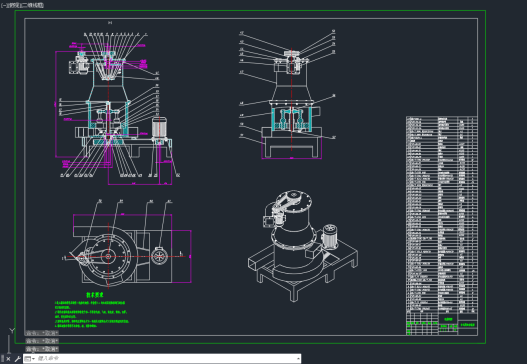Open command line customize wrench menu
The width and height of the screenshot is (527, 364).
[x=17, y=359]
